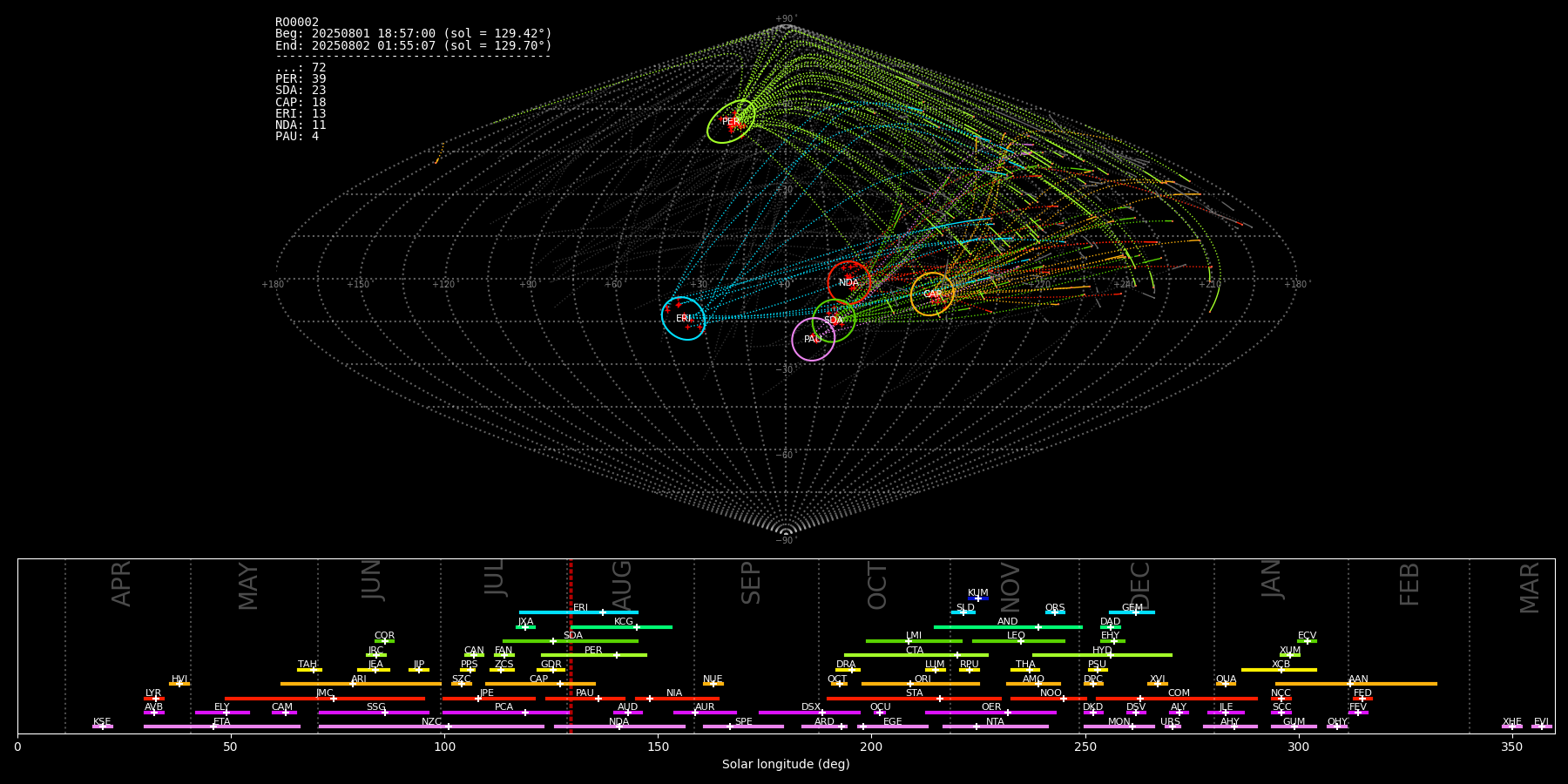Click the JMC shower bar in the timeline
This screenshot has width=1568, height=784.
[x=325, y=699]
